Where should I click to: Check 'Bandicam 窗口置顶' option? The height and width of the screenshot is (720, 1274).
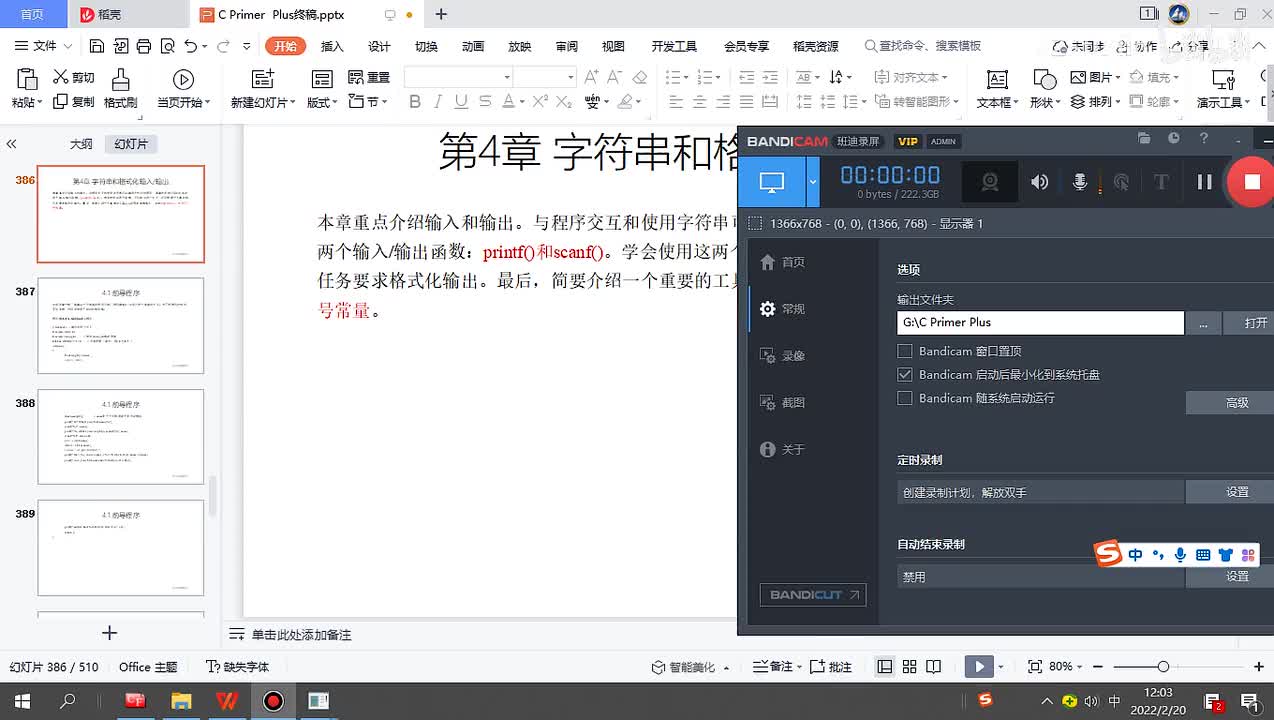click(x=905, y=351)
